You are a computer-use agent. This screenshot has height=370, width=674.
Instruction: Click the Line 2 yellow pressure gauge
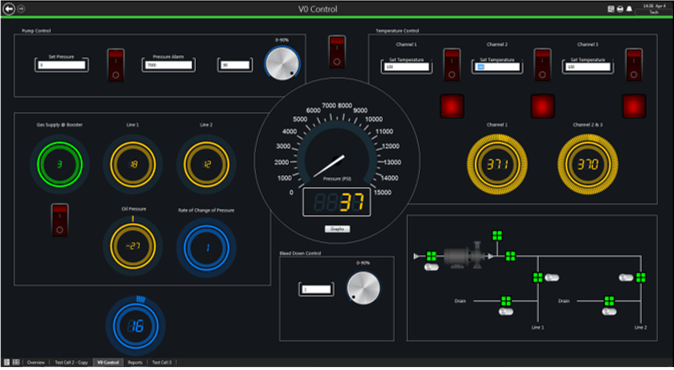[x=206, y=164]
